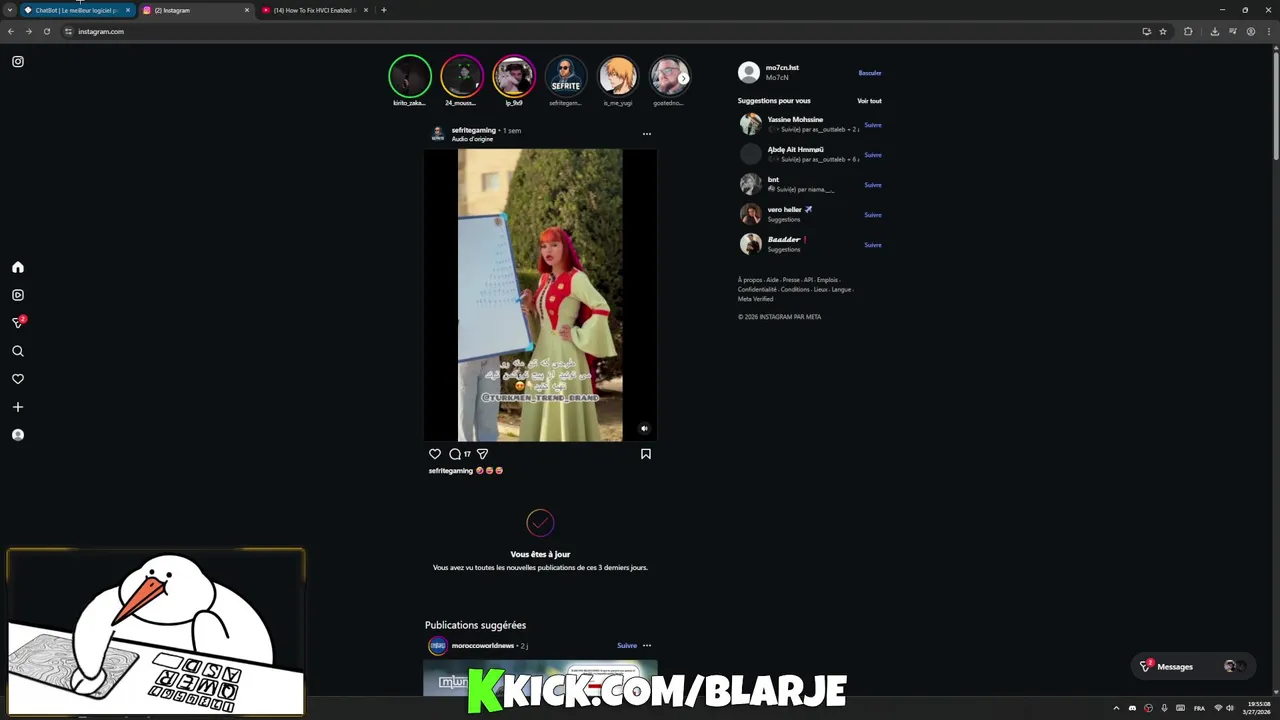Screen dimensions: 1280x720
Task: Close the Instagram tab
Action: [x=247, y=10]
